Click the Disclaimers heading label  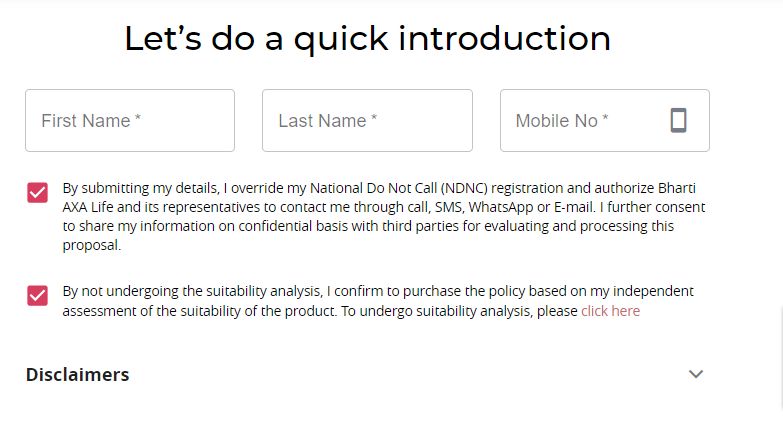[77, 375]
